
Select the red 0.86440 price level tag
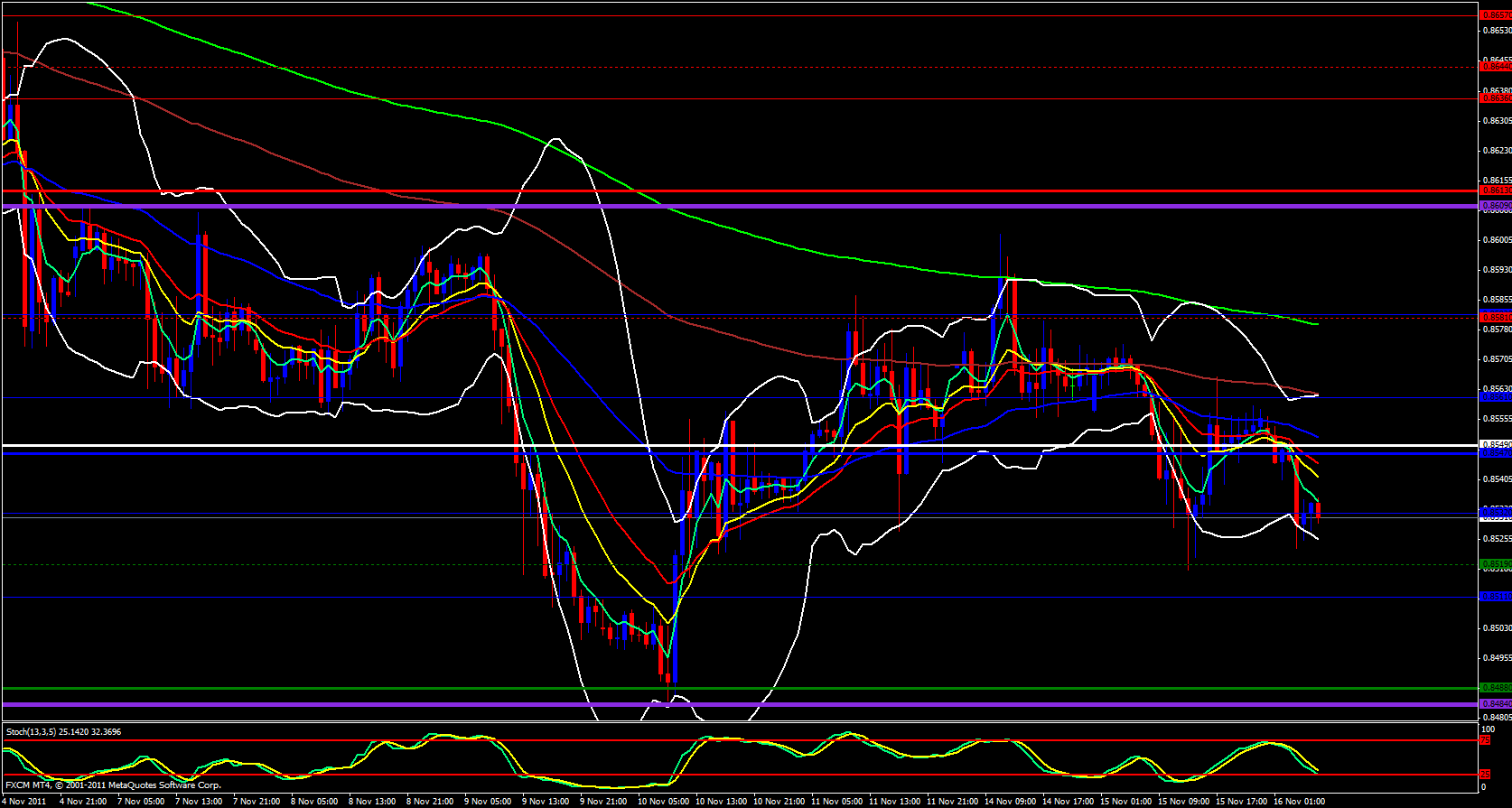click(1495, 66)
